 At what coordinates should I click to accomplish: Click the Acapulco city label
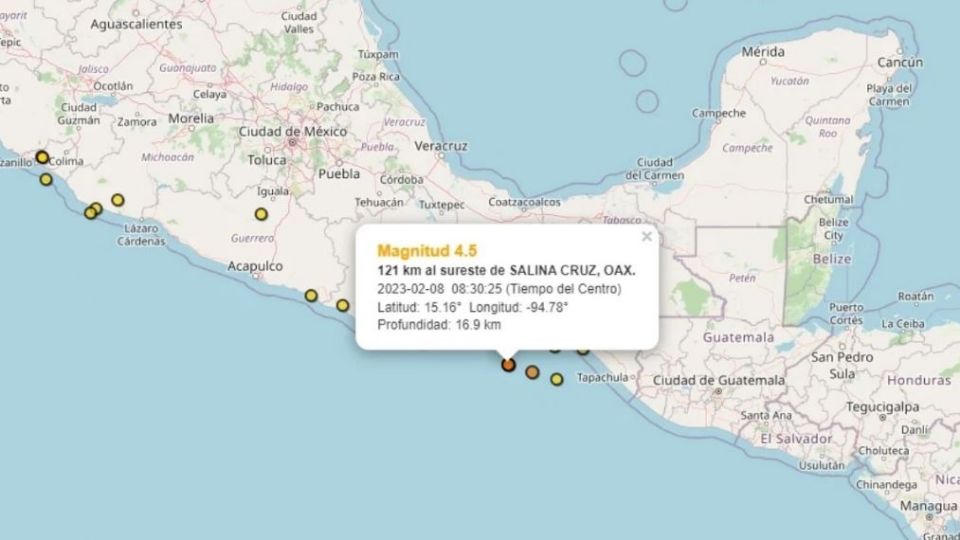(x=255, y=266)
